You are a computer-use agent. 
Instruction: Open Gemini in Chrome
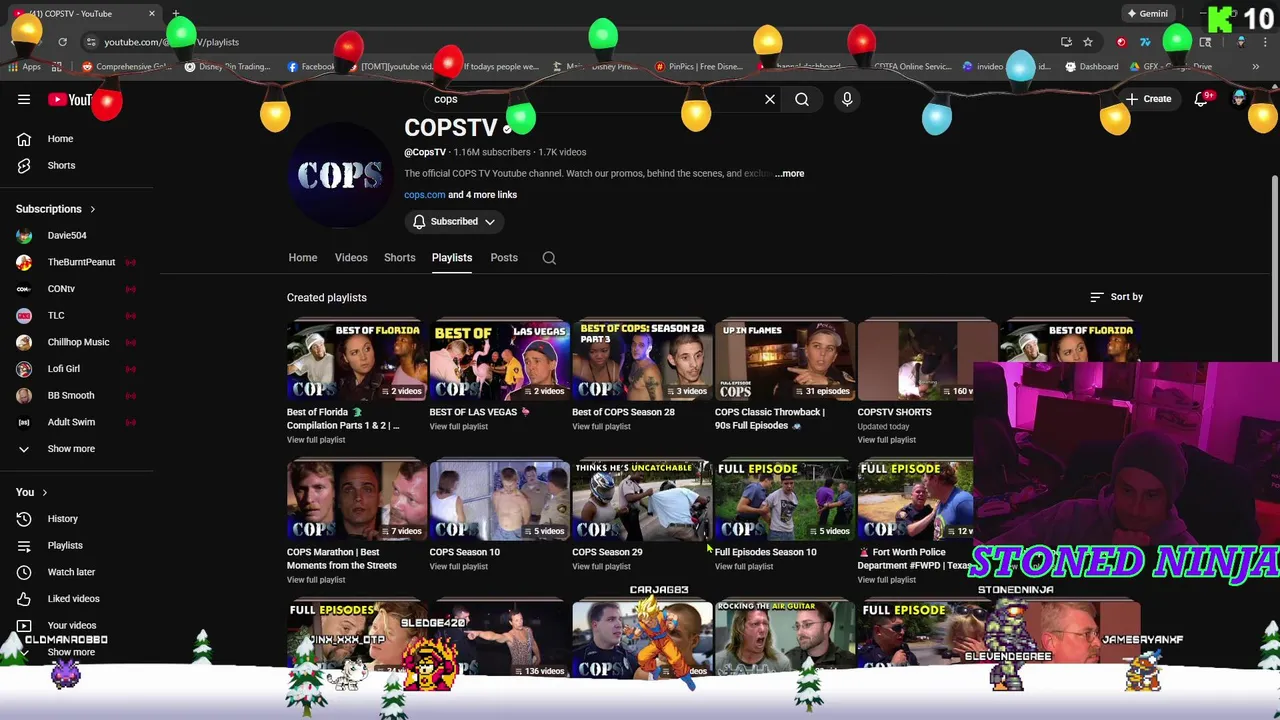pos(1147,14)
